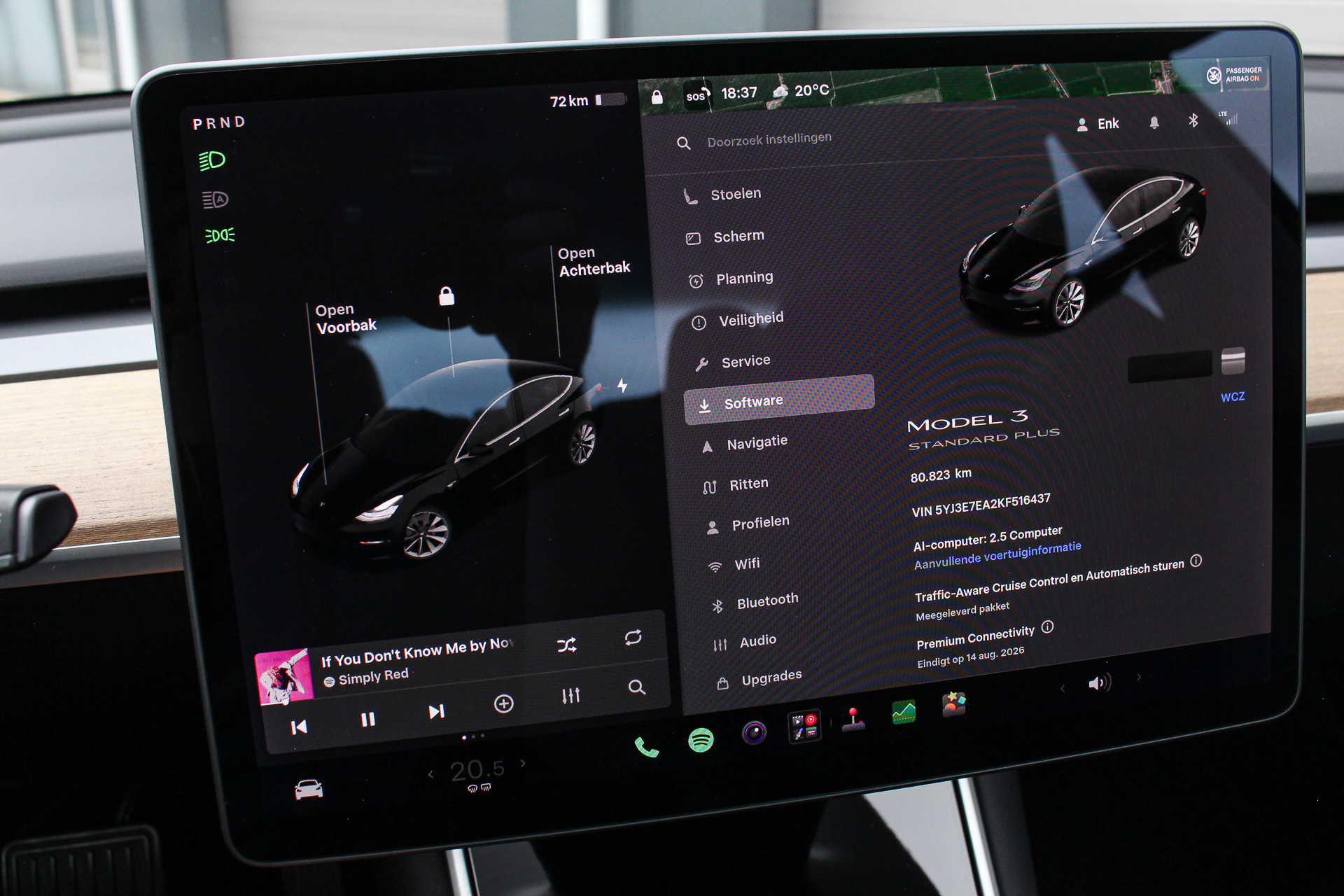Open Ritten trip information

point(736,484)
